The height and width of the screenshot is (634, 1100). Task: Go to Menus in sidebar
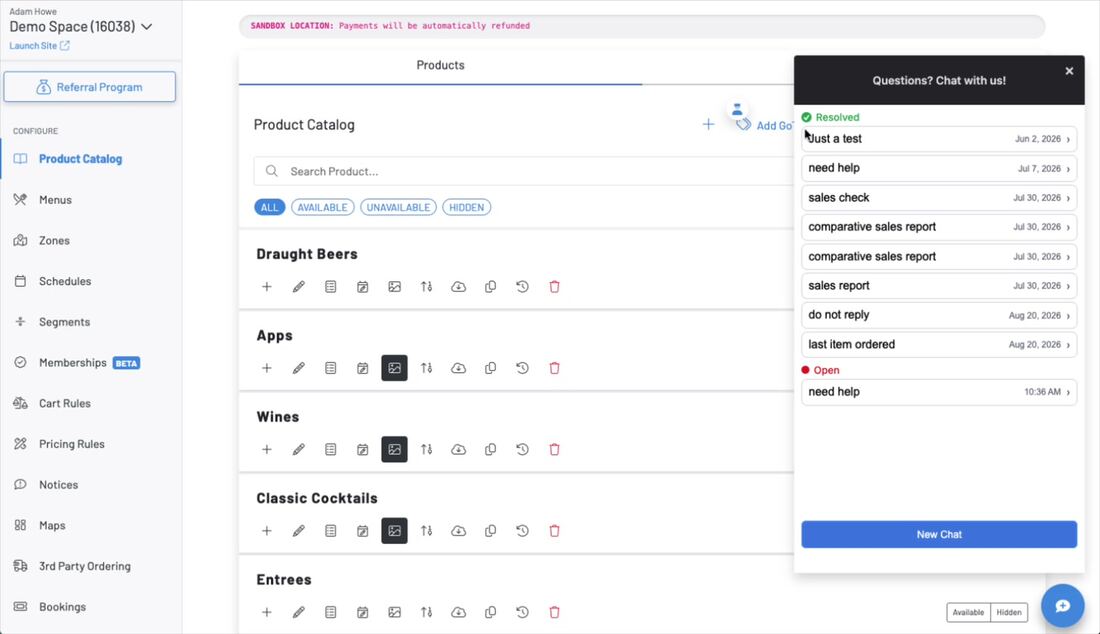55,200
